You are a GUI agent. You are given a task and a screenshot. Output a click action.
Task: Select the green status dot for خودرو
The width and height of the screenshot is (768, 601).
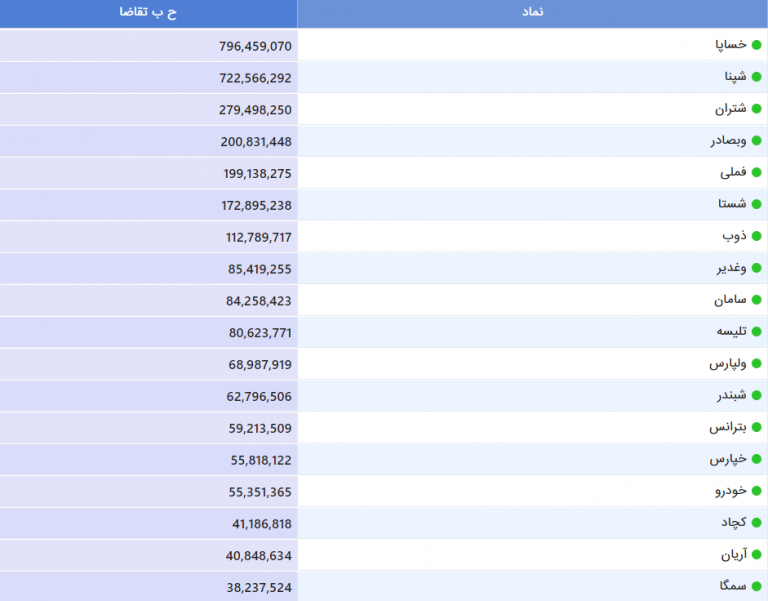coord(756,491)
